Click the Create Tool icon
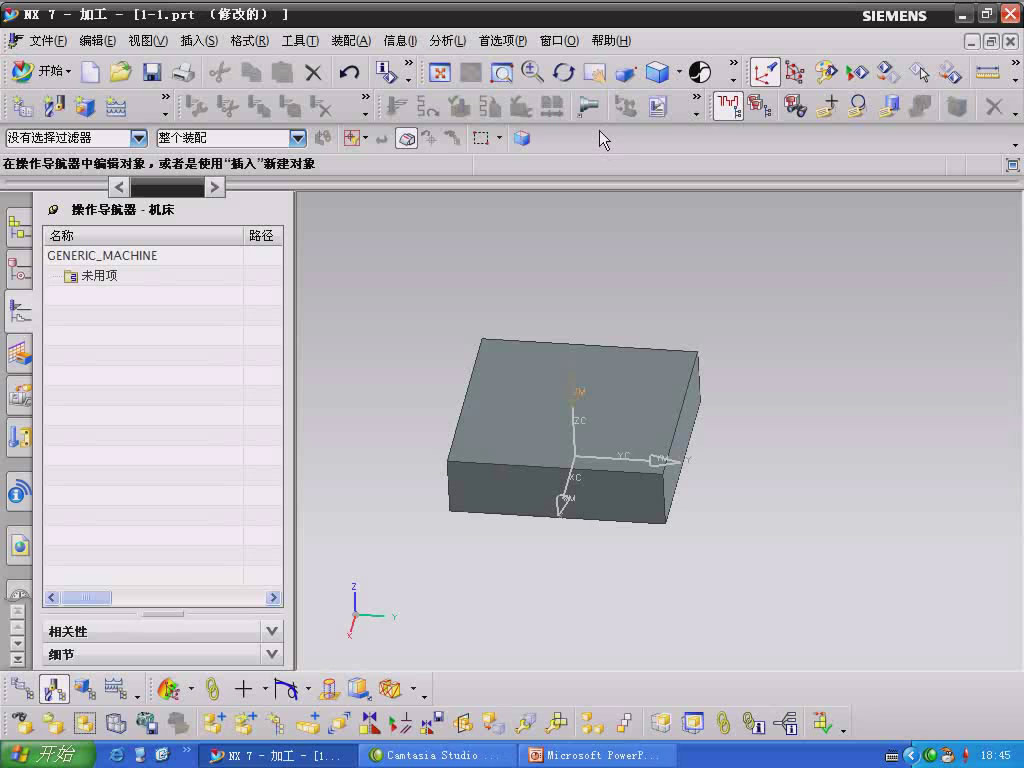Image resolution: width=1024 pixels, height=768 pixels. (x=54, y=106)
